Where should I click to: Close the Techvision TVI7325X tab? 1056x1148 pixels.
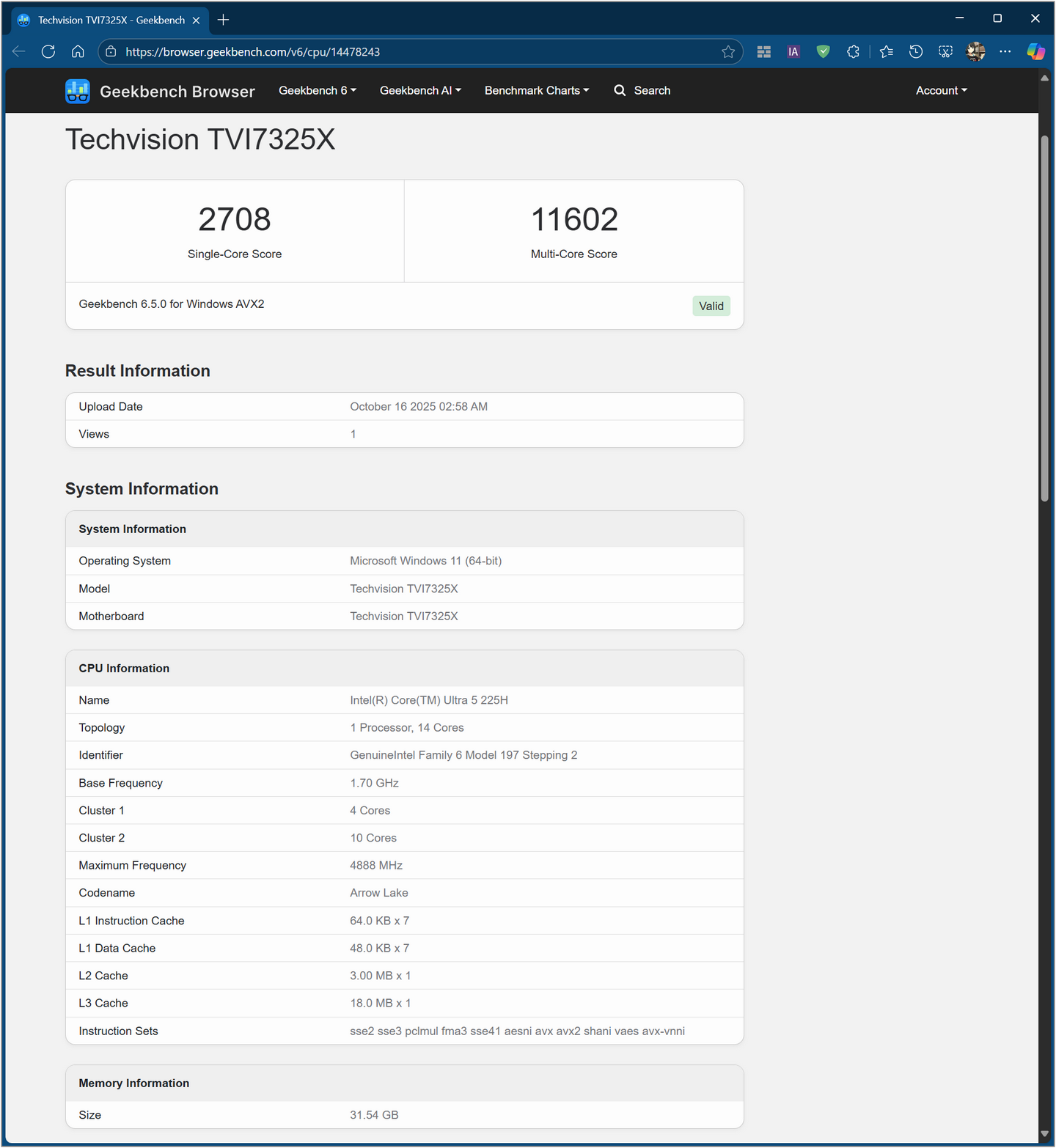coord(196,21)
